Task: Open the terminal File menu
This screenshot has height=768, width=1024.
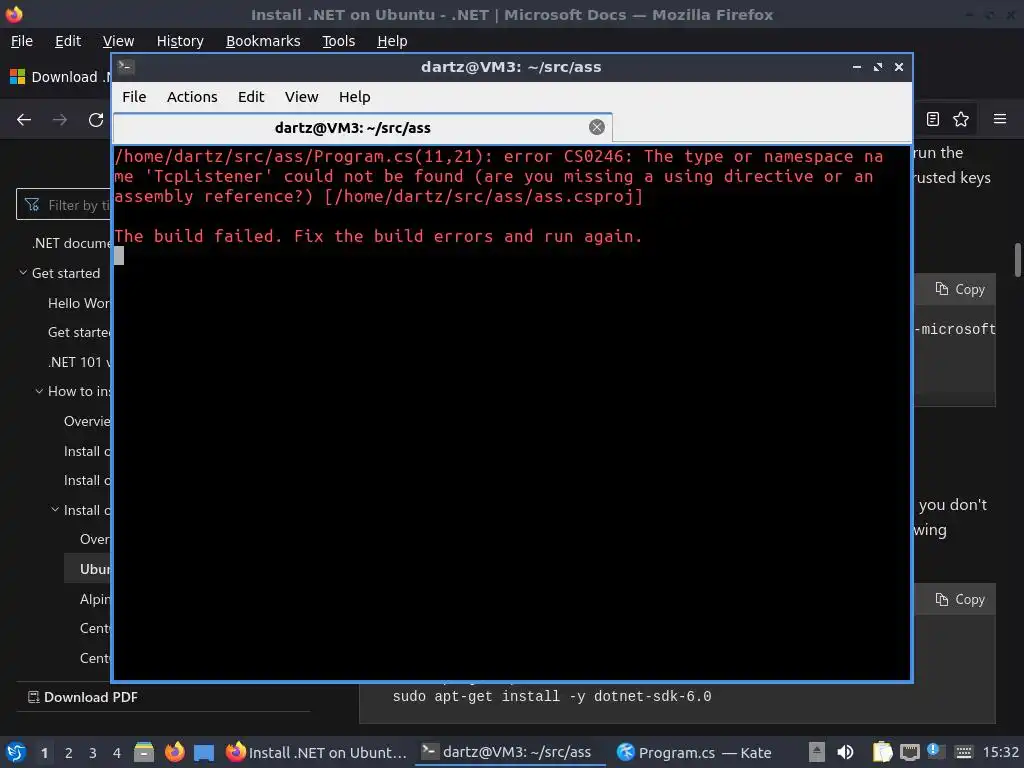Action: click(134, 97)
